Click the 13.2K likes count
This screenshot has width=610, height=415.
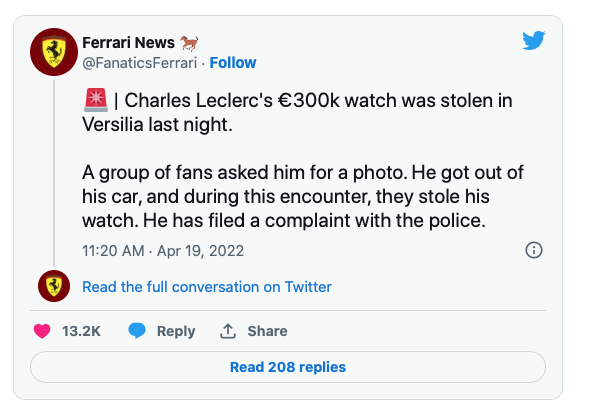(x=82, y=331)
